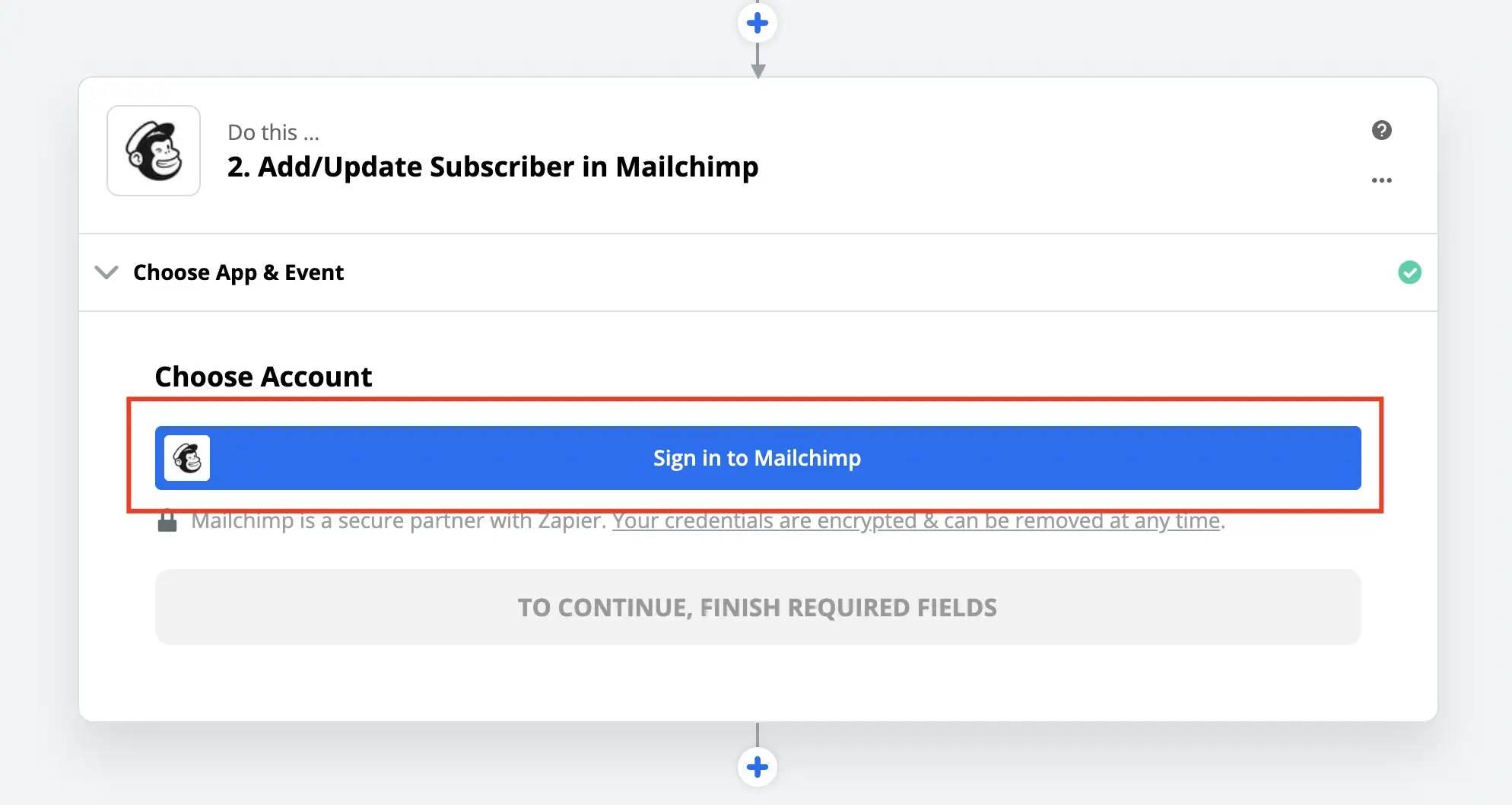
Task: Click the Mailchimp app logo in step header
Action: click(154, 151)
